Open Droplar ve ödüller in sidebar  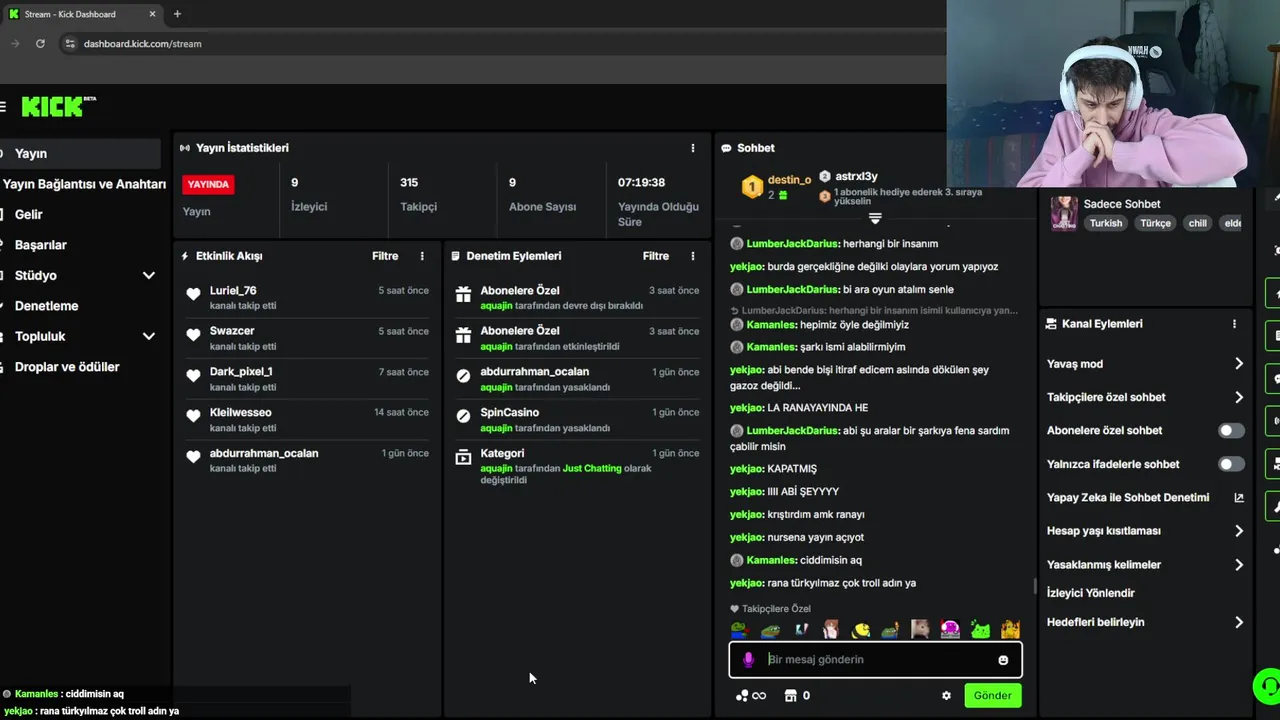[x=67, y=367]
